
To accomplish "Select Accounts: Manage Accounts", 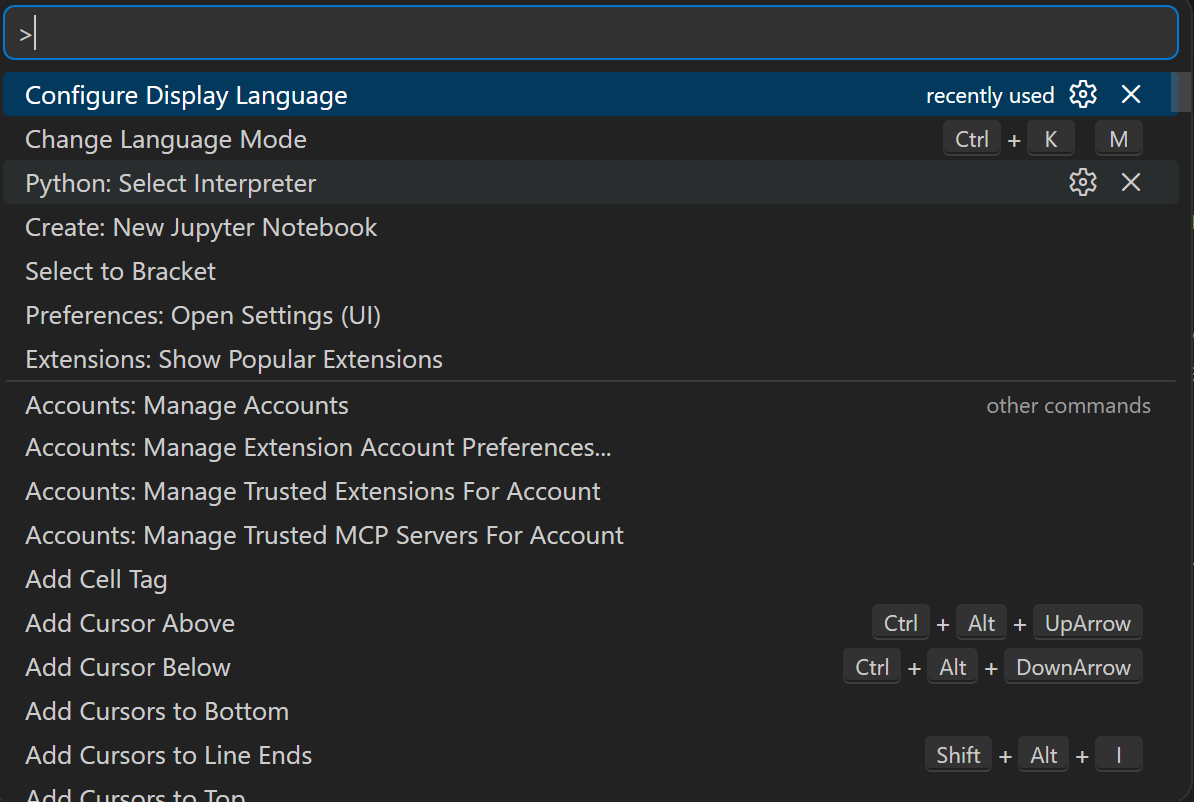I will pos(591,405).
